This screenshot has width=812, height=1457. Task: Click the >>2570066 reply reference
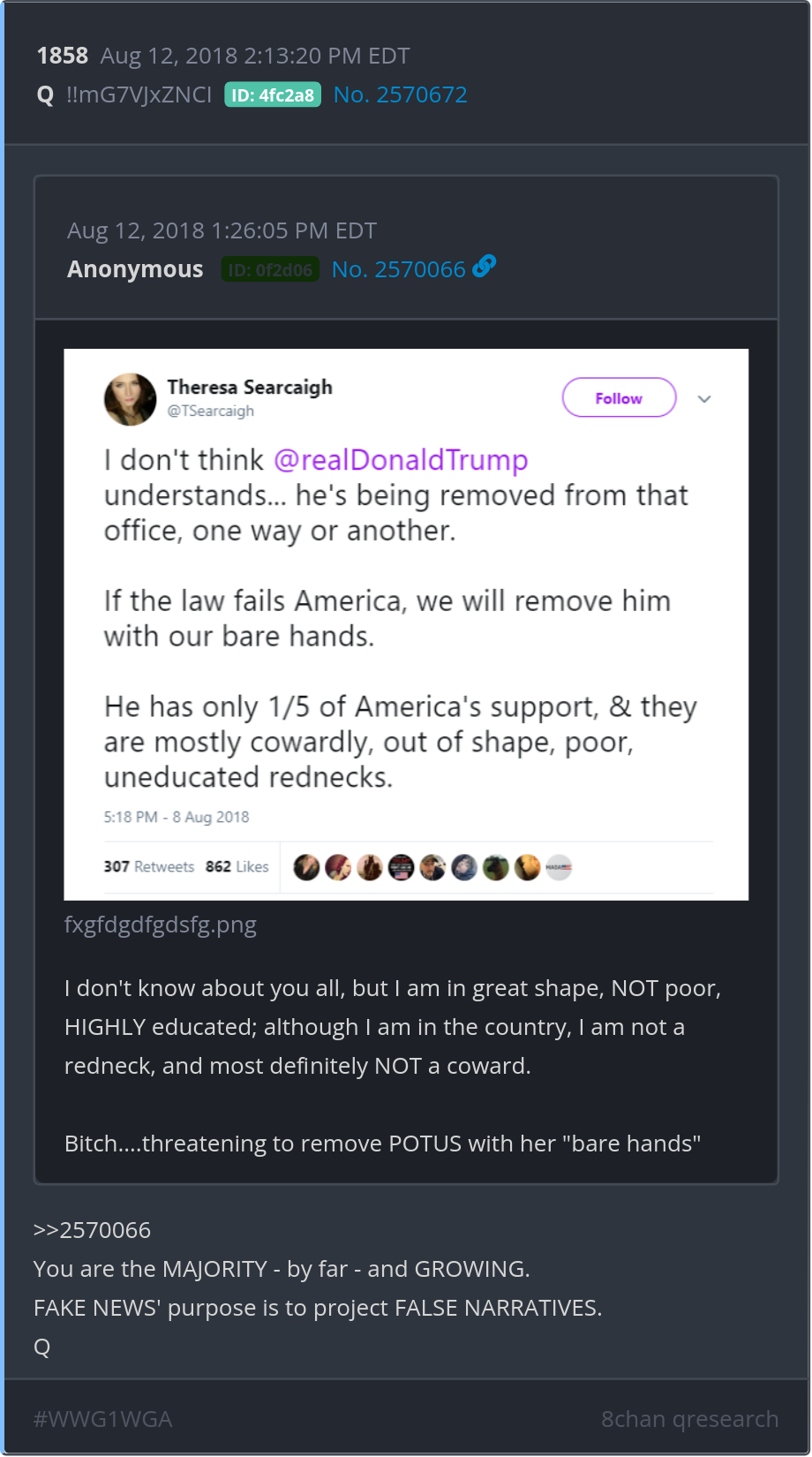coord(92,1230)
